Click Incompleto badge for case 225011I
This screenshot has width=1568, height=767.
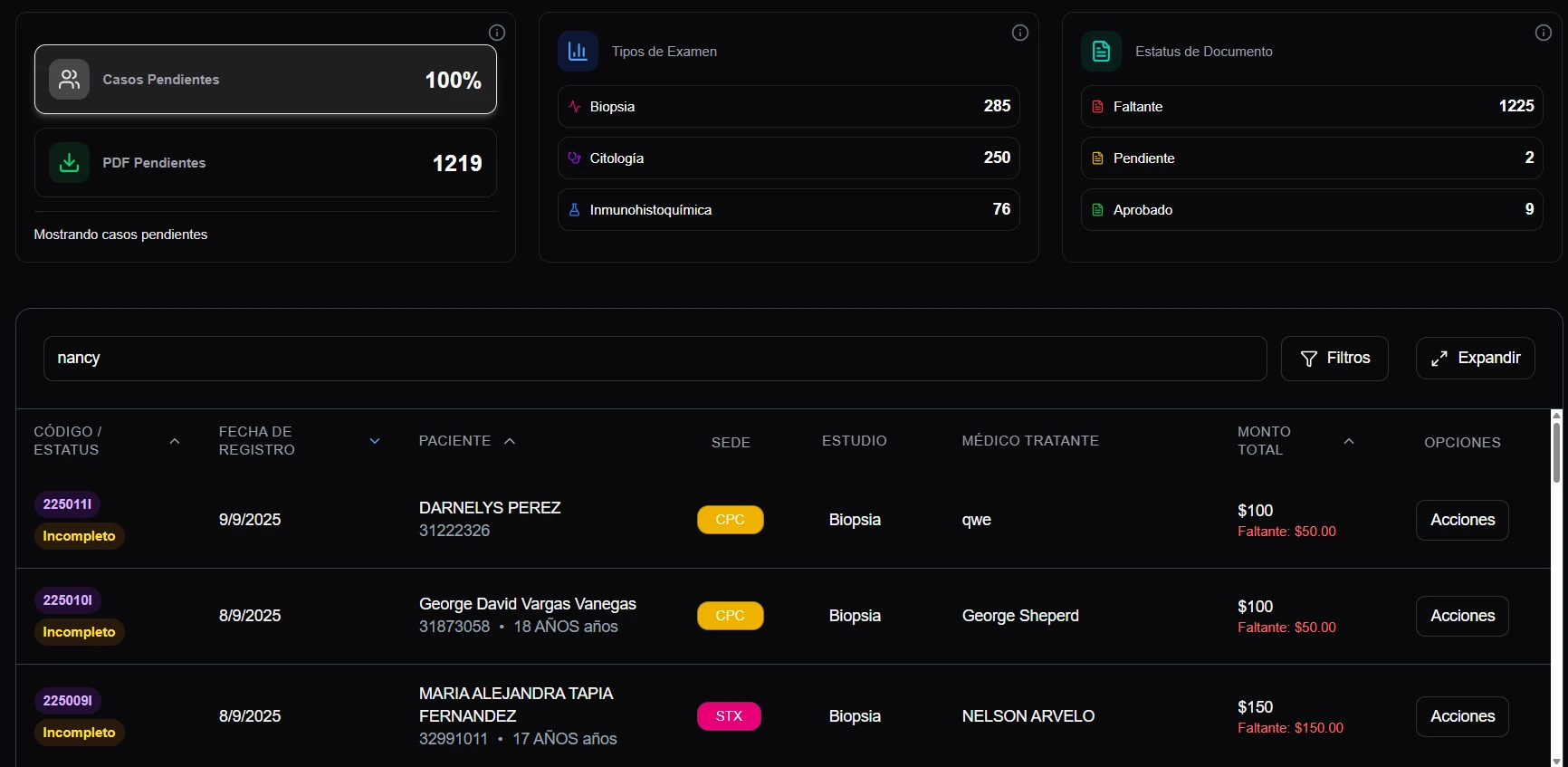[80, 536]
